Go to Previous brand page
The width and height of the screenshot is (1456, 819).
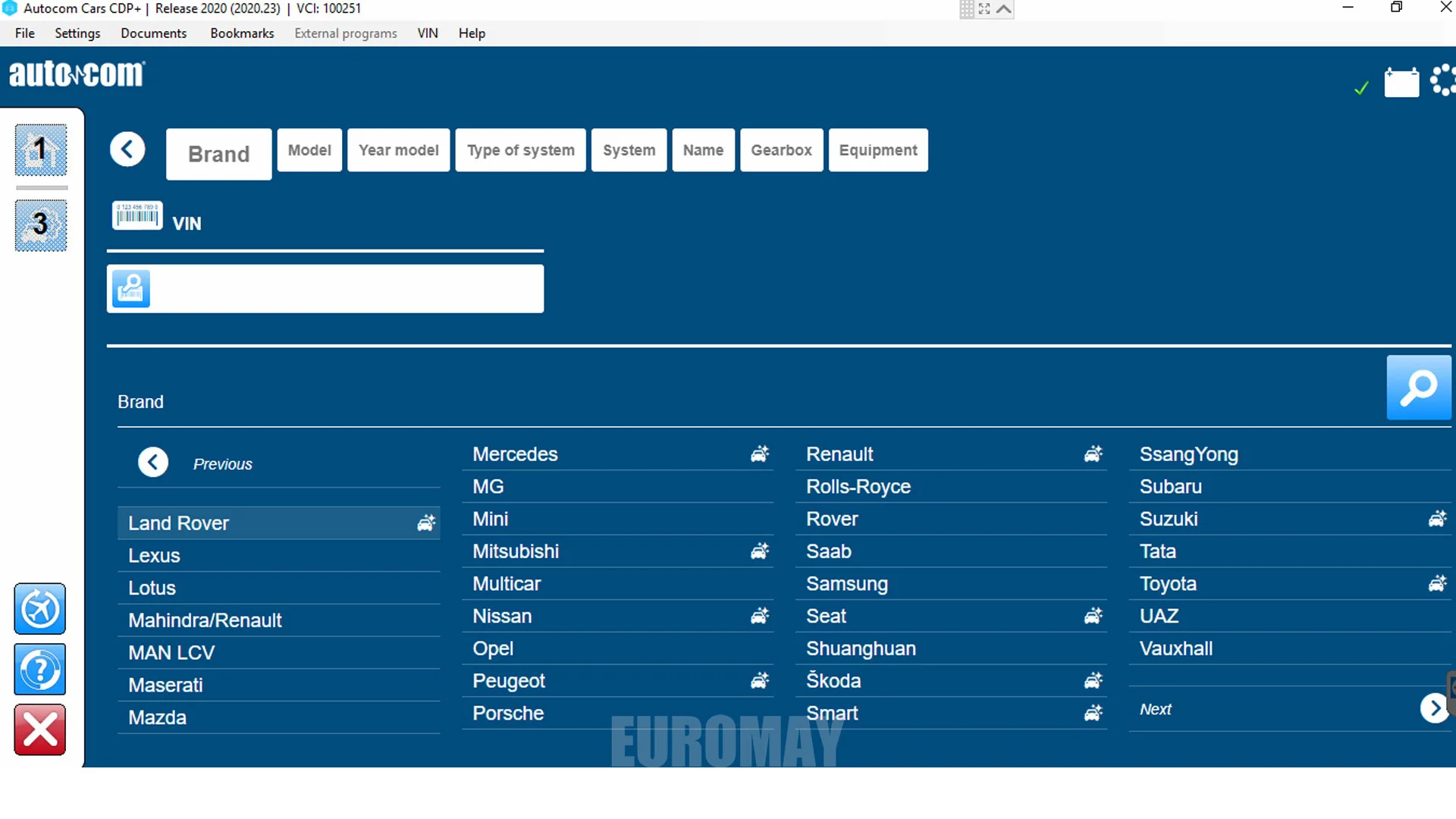click(153, 463)
